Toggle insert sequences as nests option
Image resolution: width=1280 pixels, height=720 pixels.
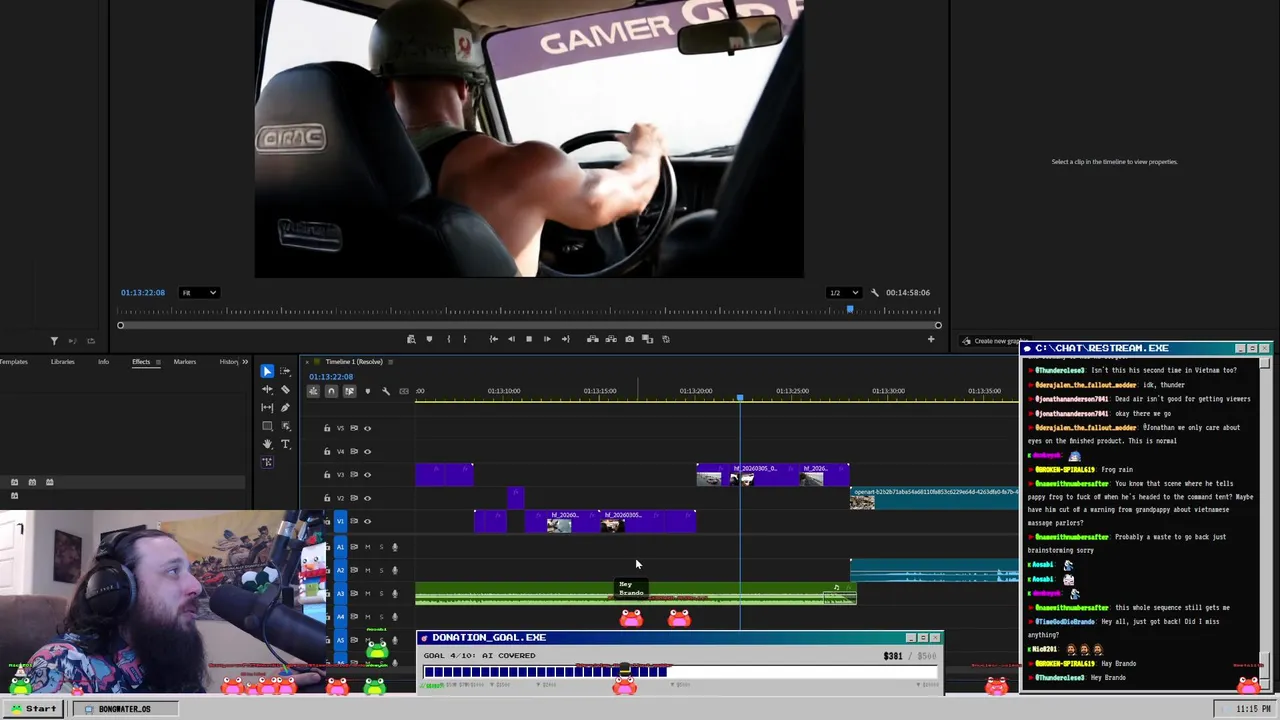pyautogui.click(x=313, y=391)
